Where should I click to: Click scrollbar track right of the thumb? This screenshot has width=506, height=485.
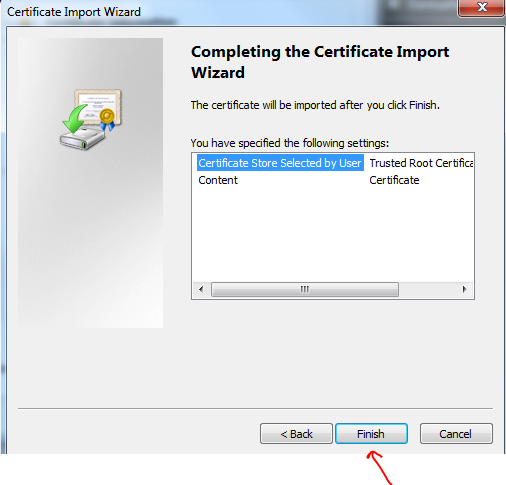428,289
